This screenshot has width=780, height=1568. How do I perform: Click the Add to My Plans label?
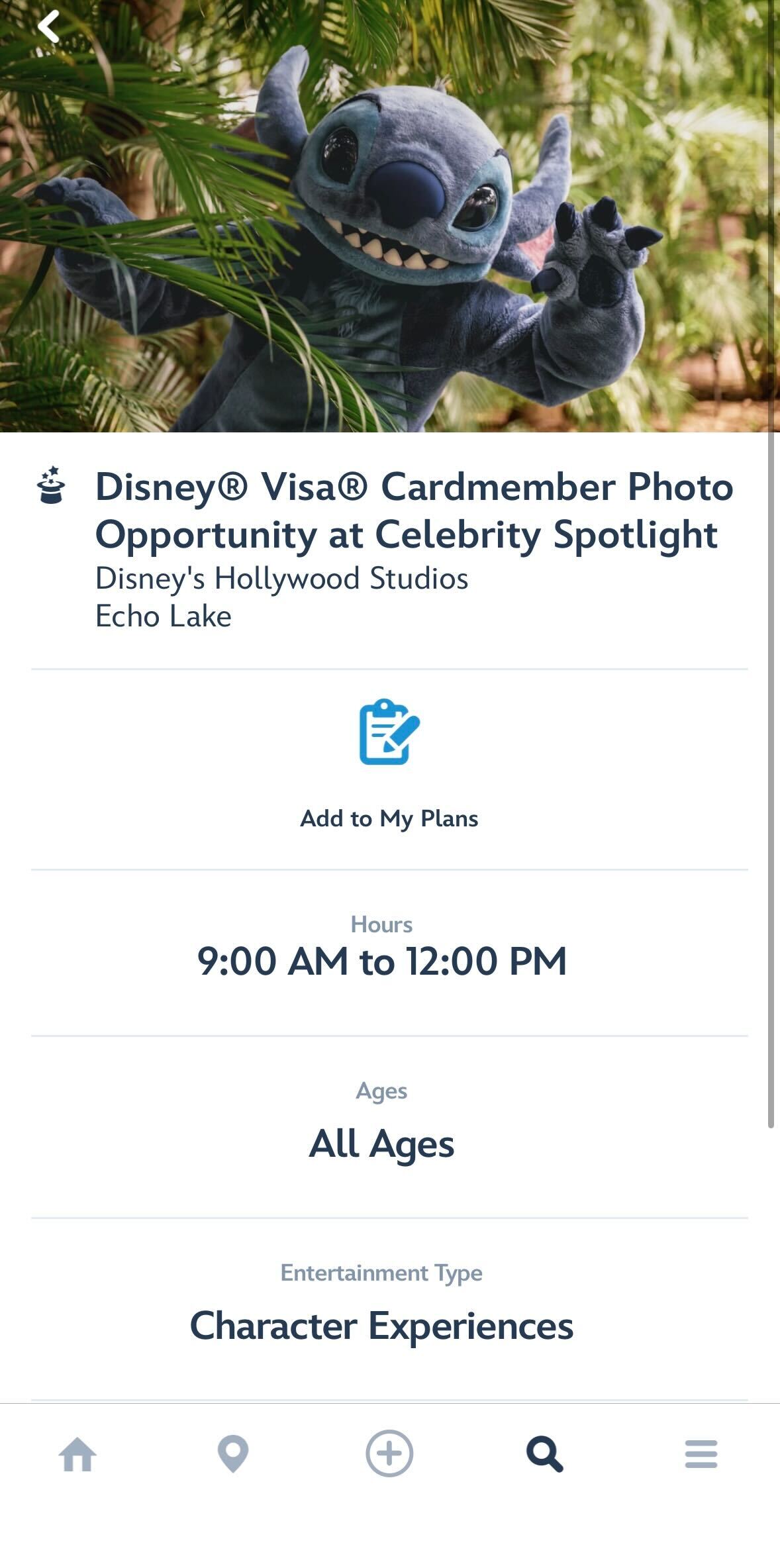click(x=389, y=818)
